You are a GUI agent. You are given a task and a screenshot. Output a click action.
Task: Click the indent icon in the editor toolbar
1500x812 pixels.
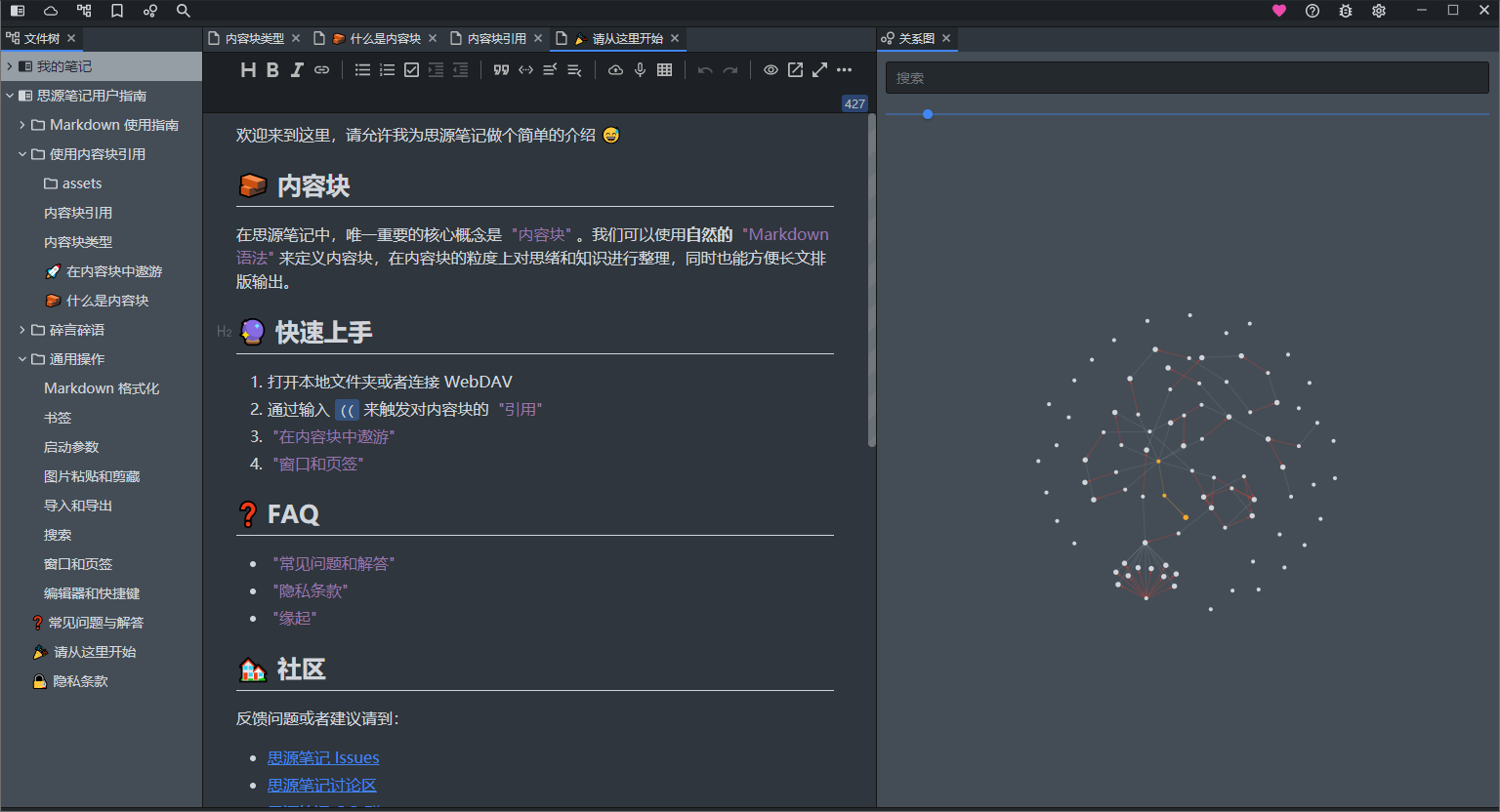pos(436,69)
